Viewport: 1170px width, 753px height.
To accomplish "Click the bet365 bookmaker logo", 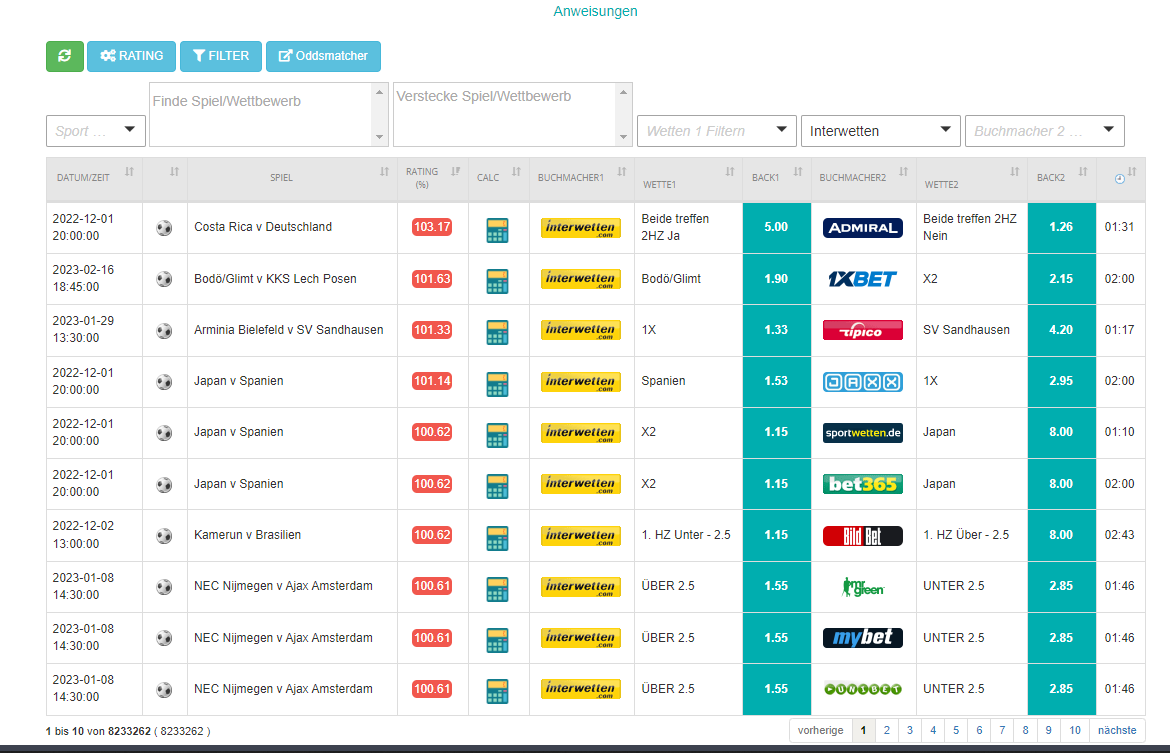I will (863, 484).
